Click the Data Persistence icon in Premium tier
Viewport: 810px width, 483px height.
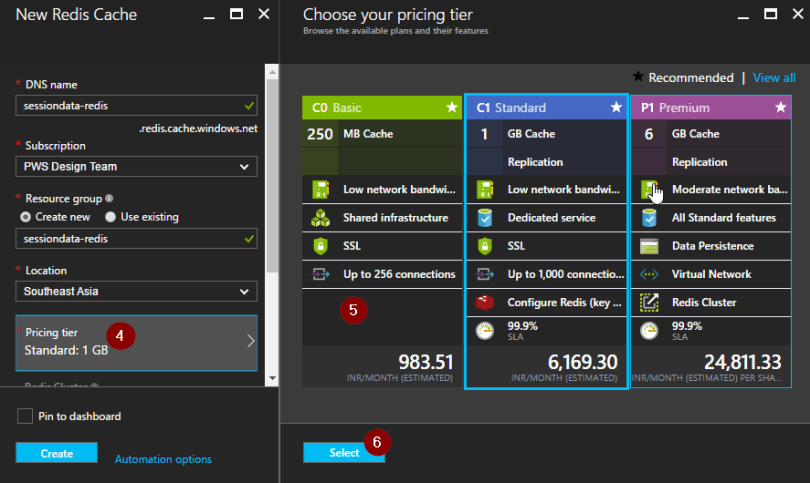pos(649,246)
